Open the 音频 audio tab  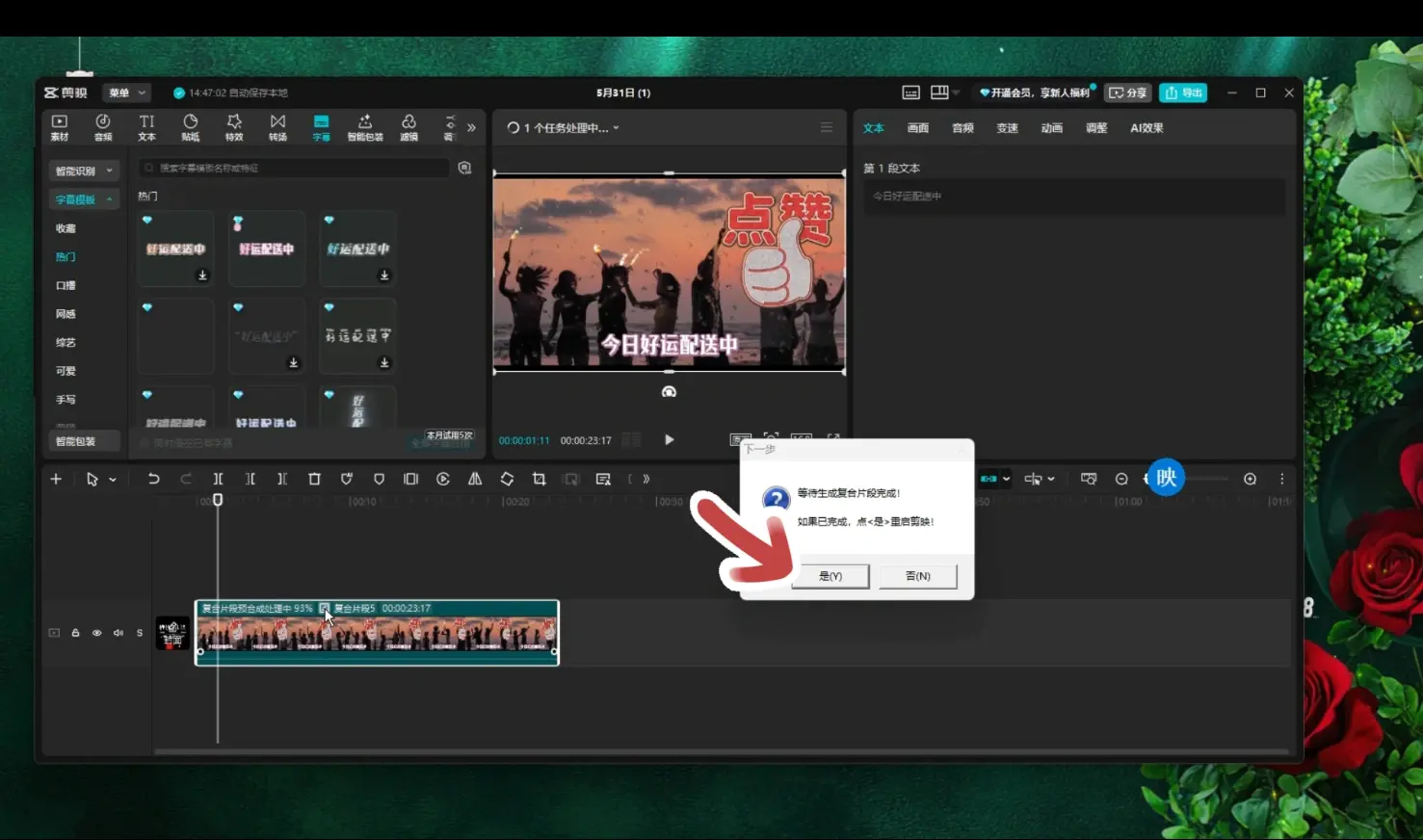tap(103, 127)
